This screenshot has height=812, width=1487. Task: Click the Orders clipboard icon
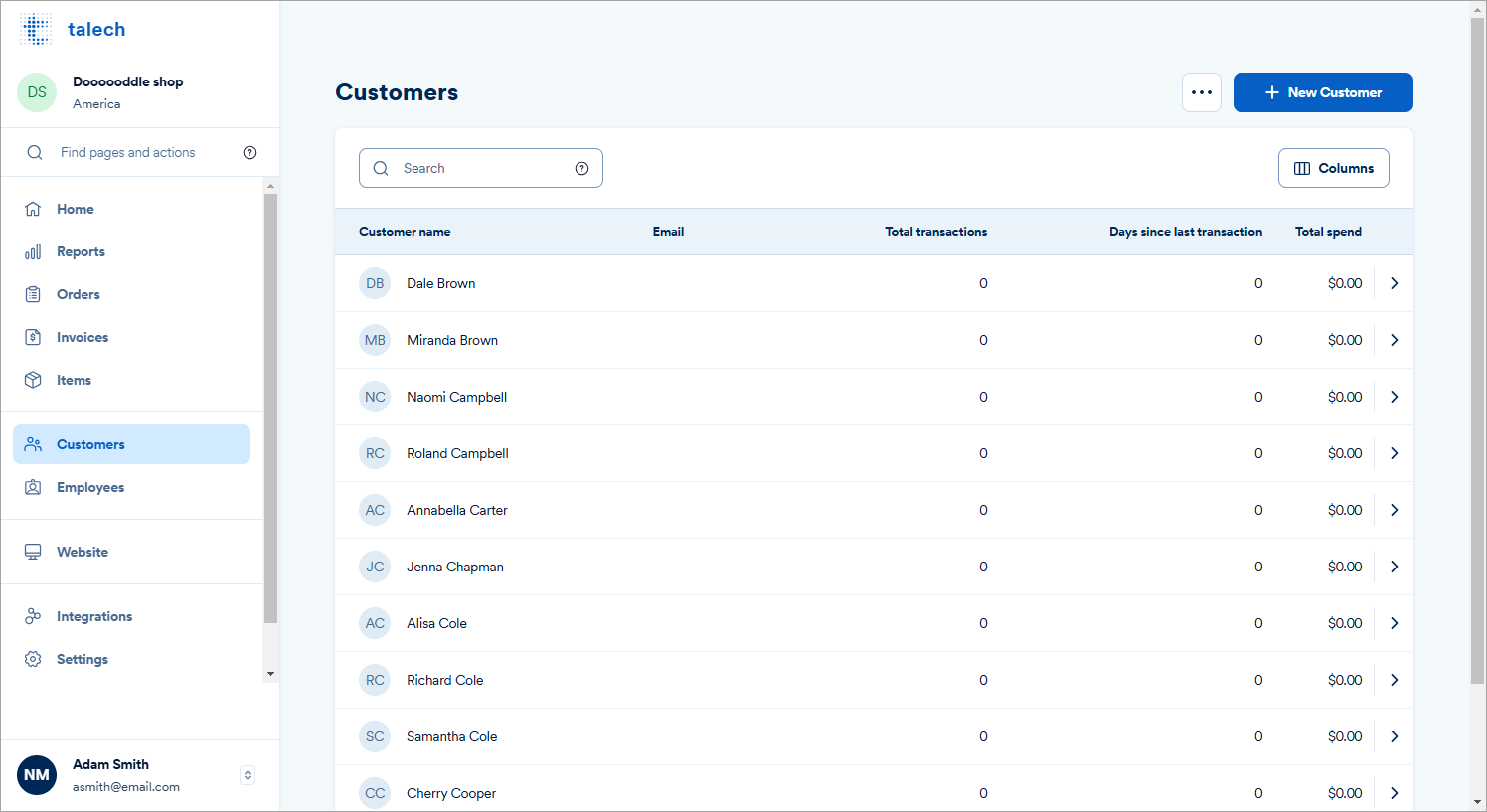(33, 294)
